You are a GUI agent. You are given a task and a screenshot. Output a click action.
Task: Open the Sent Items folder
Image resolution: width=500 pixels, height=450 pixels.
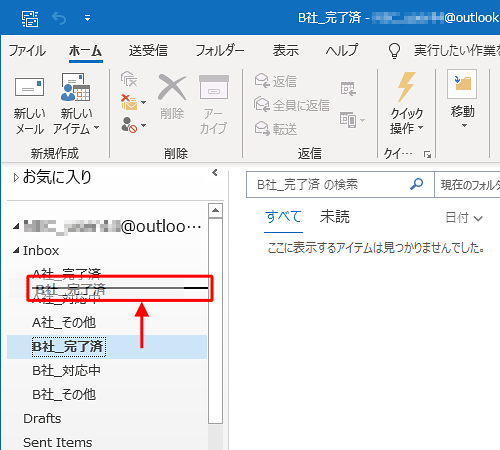[58, 443]
